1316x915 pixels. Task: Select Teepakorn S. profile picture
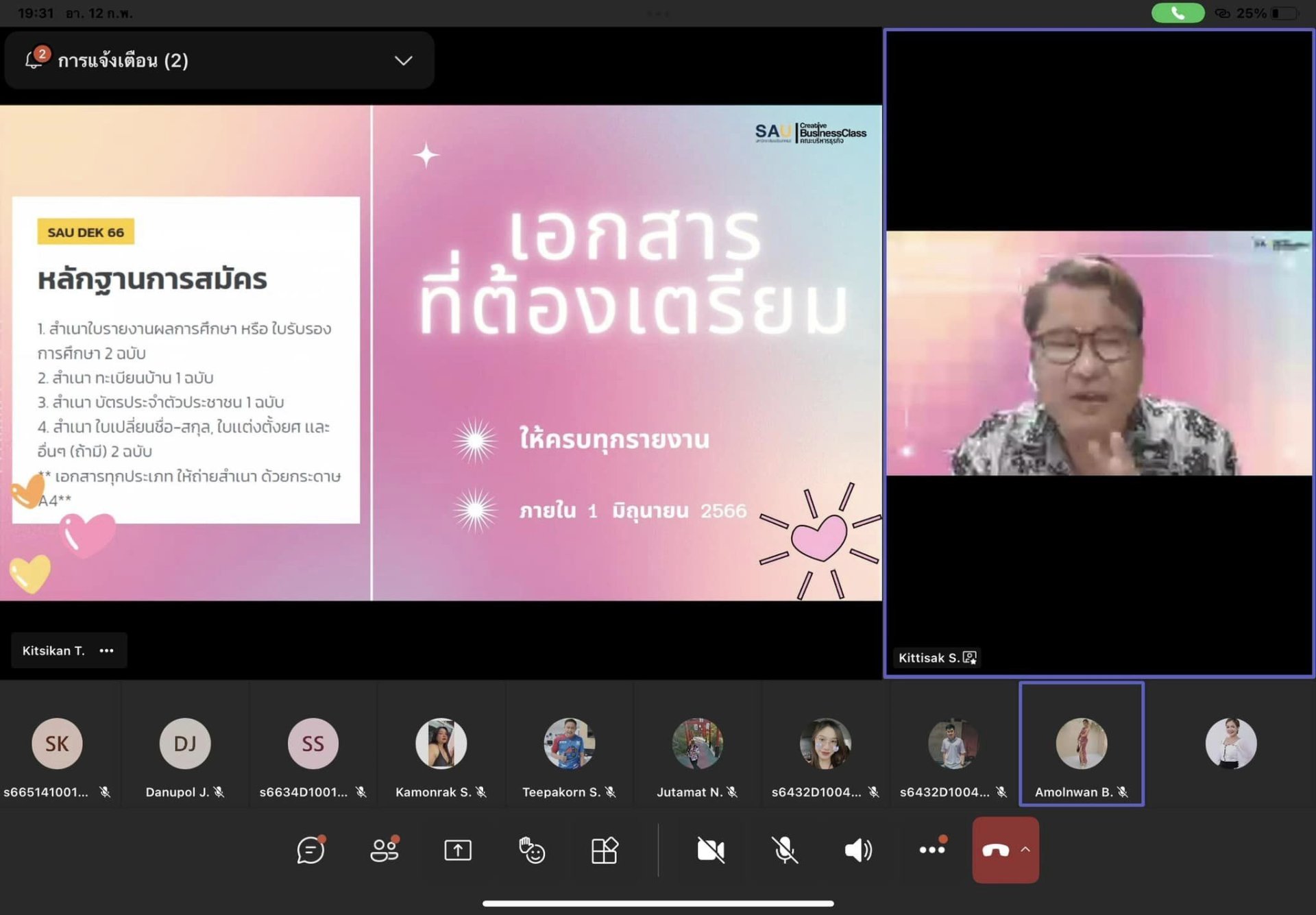point(570,744)
